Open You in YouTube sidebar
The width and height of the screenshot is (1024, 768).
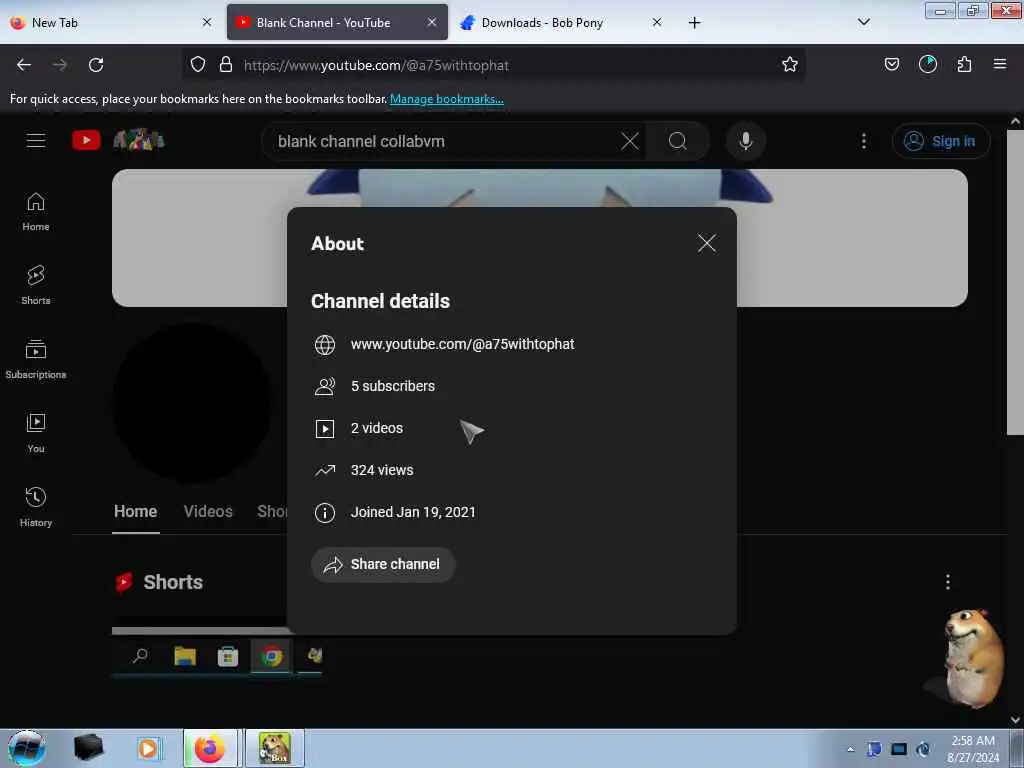click(36, 434)
